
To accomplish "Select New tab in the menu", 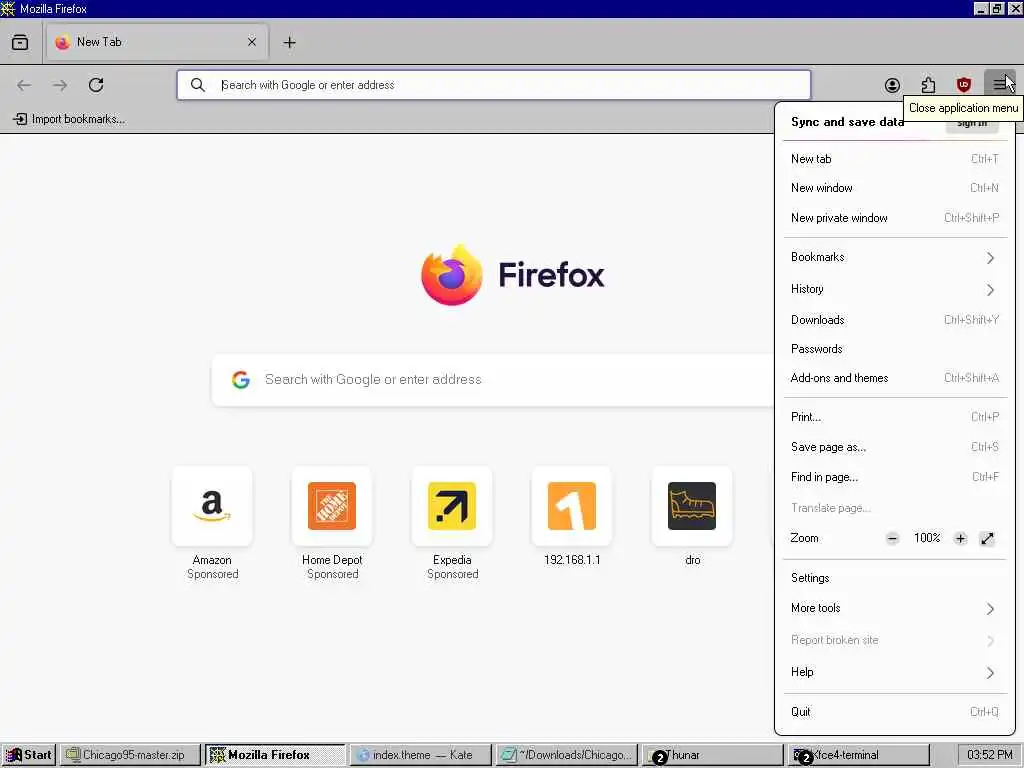I will (895, 159).
